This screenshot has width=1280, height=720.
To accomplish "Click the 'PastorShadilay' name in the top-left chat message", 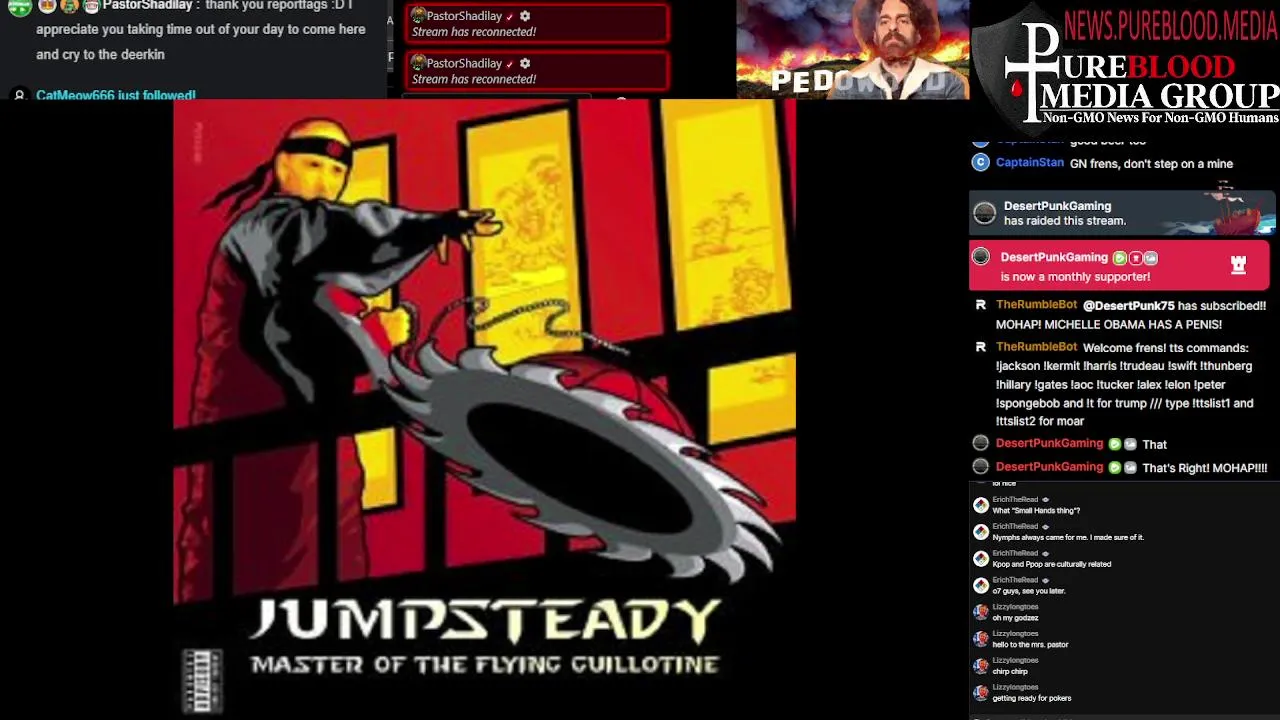I will coord(147,6).
